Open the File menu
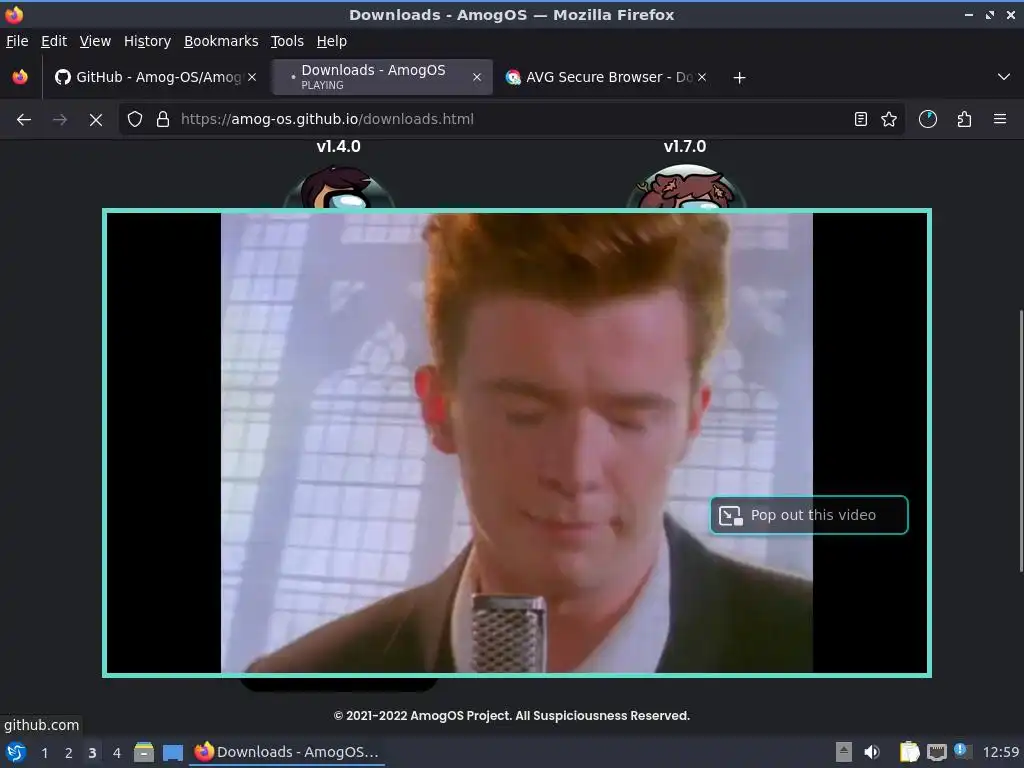This screenshot has height=768, width=1024. [x=17, y=41]
